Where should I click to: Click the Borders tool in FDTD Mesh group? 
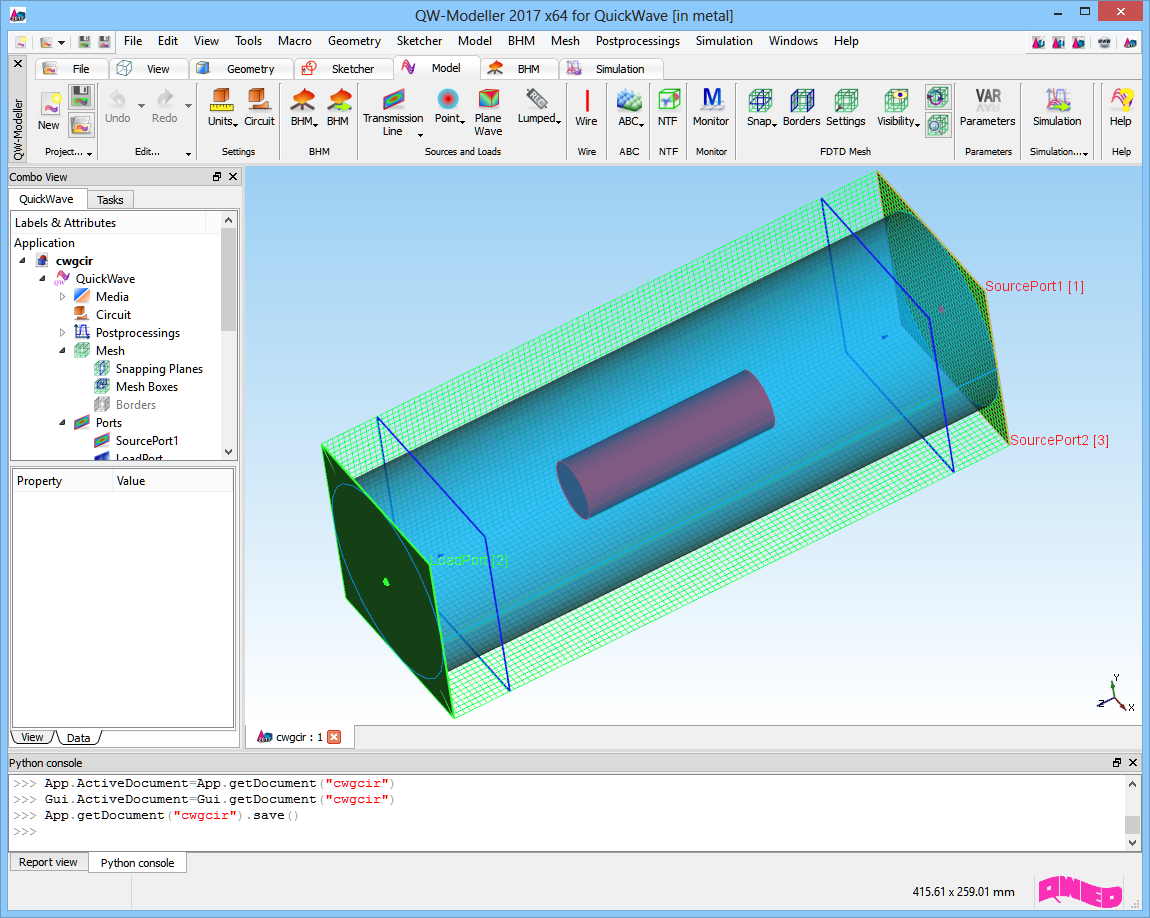pyautogui.click(x=801, y=108)
